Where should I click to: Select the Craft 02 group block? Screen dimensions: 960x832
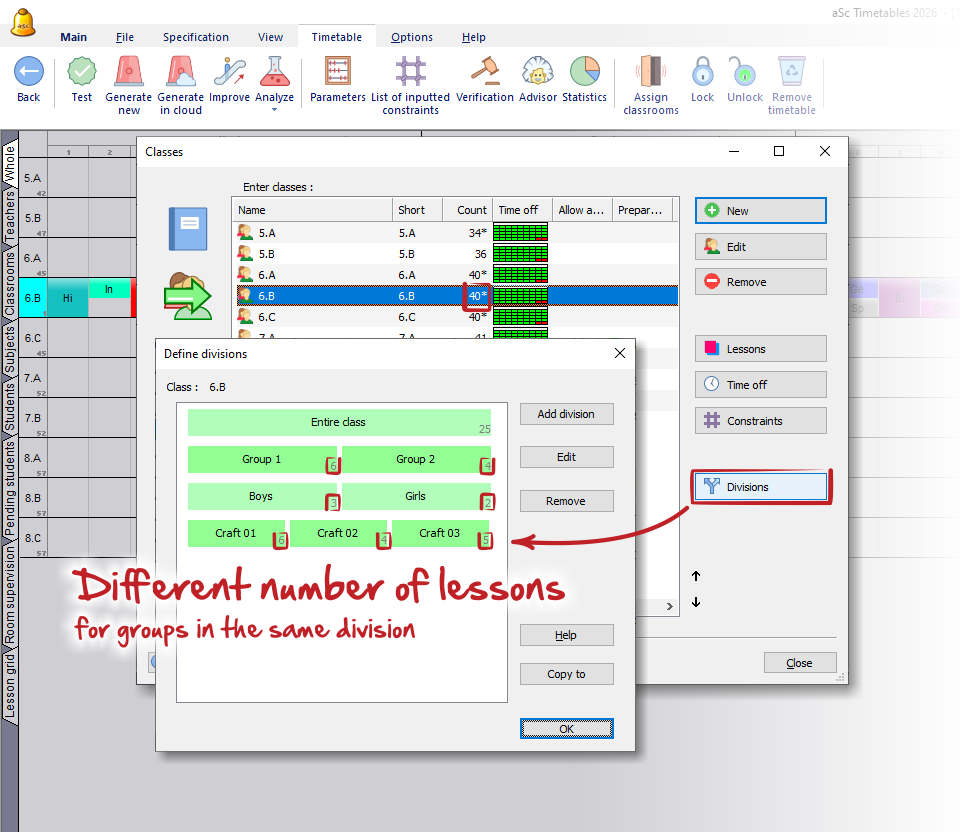click(x=338, y=533)
